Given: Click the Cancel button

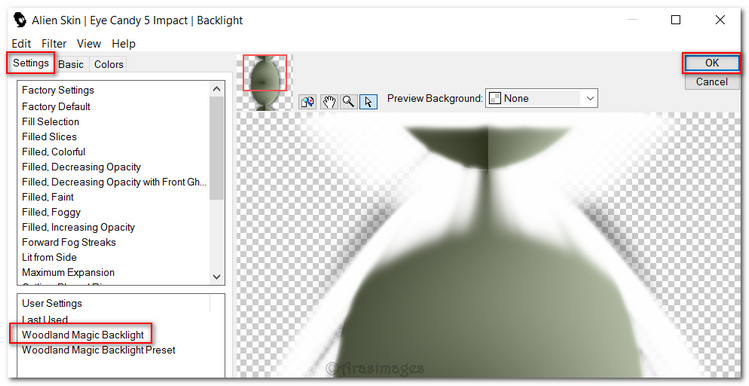Looking at the screenshot, I should click(711, 82).
